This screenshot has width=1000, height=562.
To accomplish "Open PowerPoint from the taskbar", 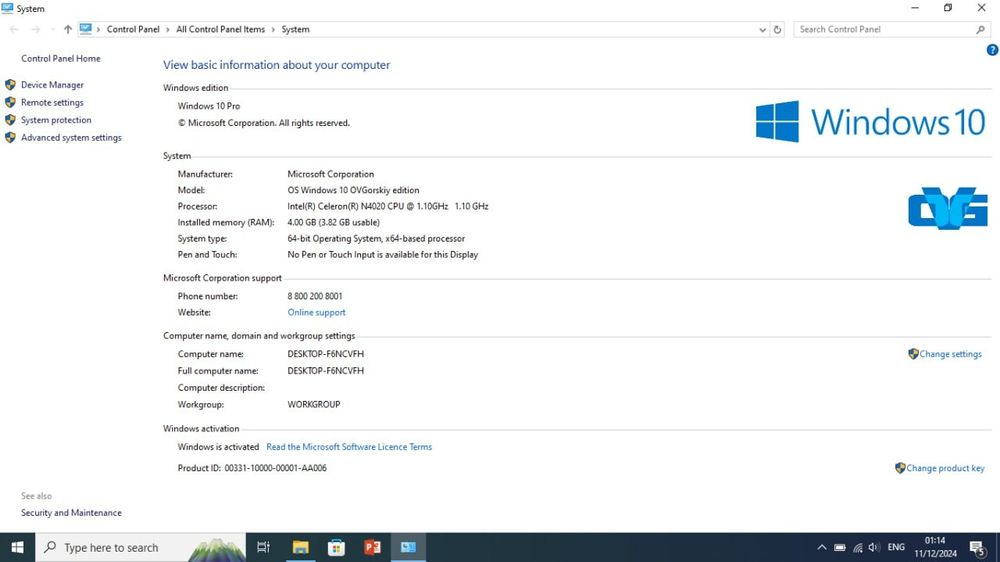I will pos(372,547).
